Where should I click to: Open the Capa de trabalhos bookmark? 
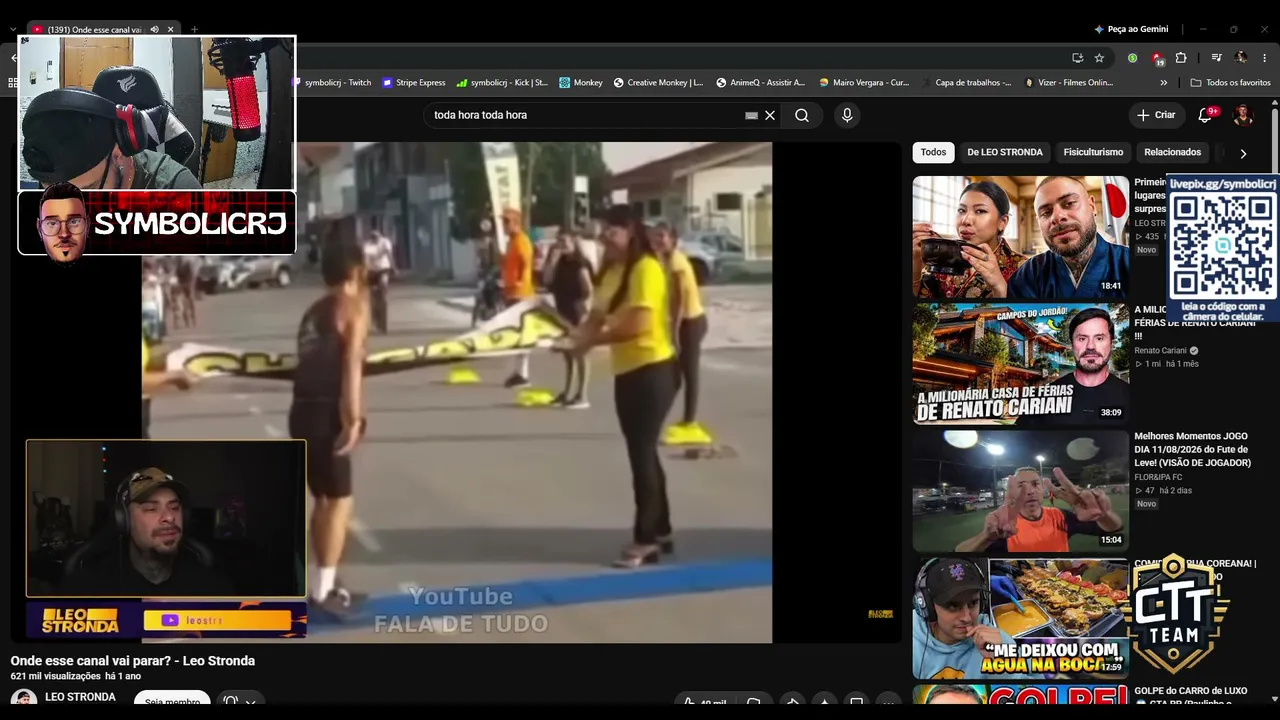pyautogui.click(x=965, y=83)
